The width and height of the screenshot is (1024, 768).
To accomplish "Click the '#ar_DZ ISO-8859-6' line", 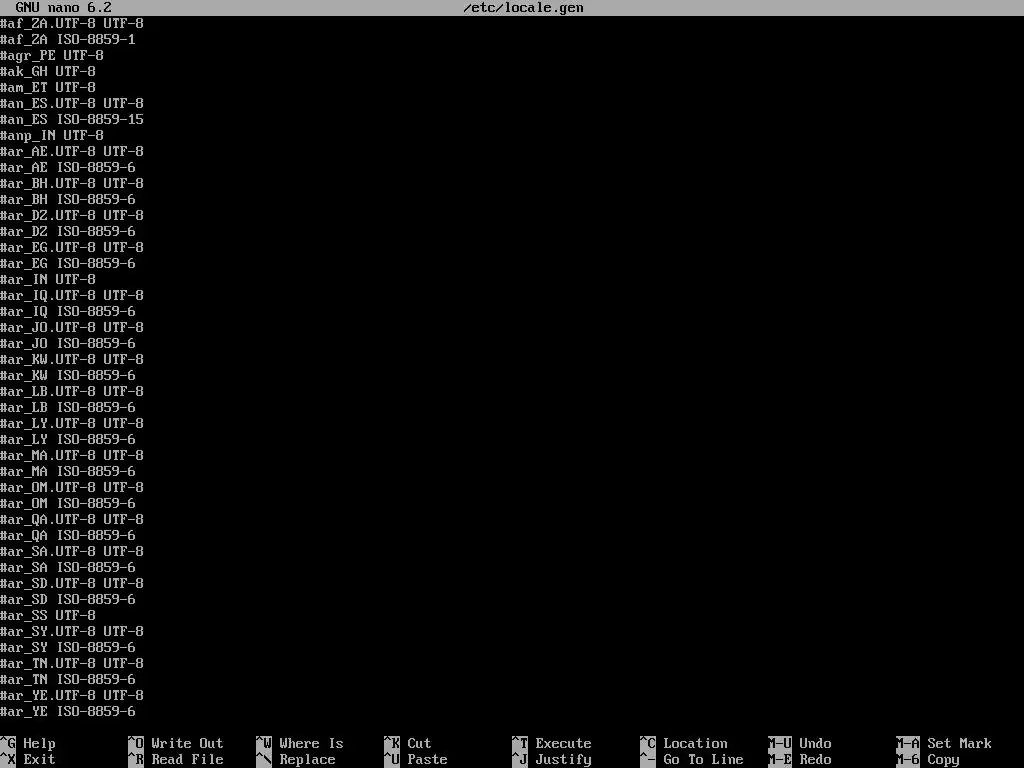I will click(68, 231).
